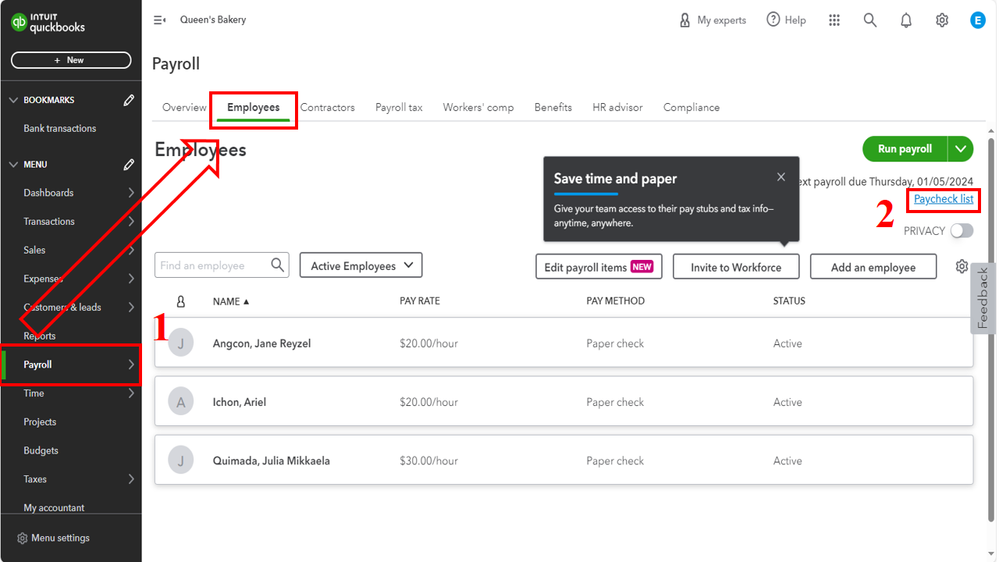Open the Run payroll dropdown arrow
This screenshot has height=562, width=999.
point(960,149)
